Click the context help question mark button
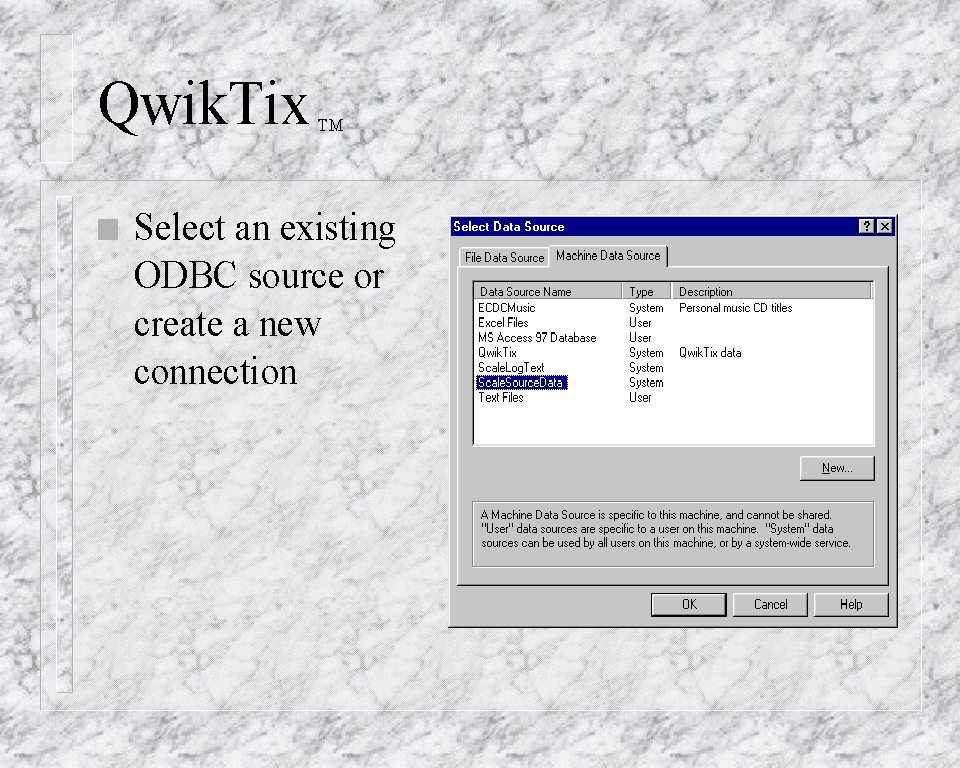 point(867,227)
